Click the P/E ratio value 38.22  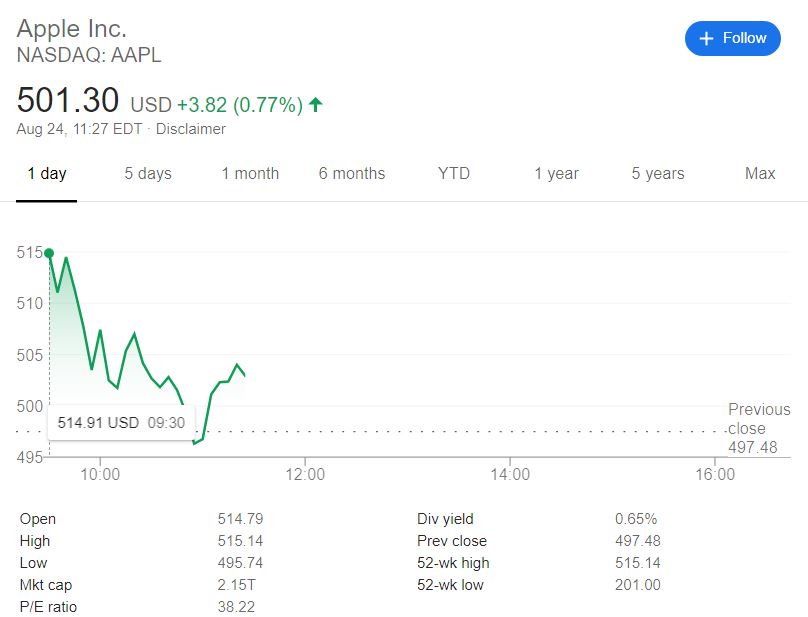[236, 607]
